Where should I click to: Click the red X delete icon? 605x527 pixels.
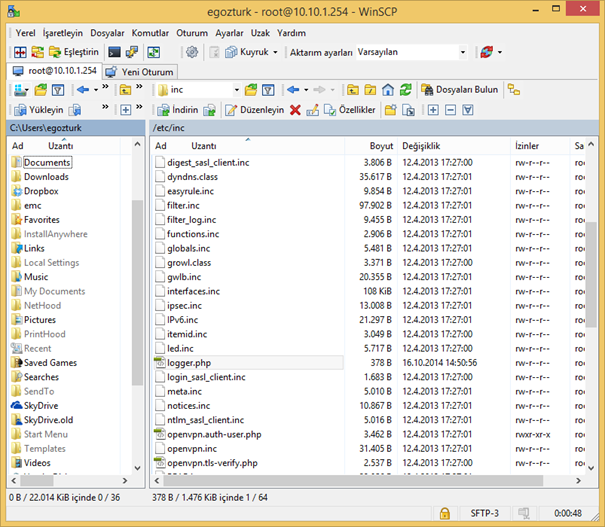(x=295, y=110)
